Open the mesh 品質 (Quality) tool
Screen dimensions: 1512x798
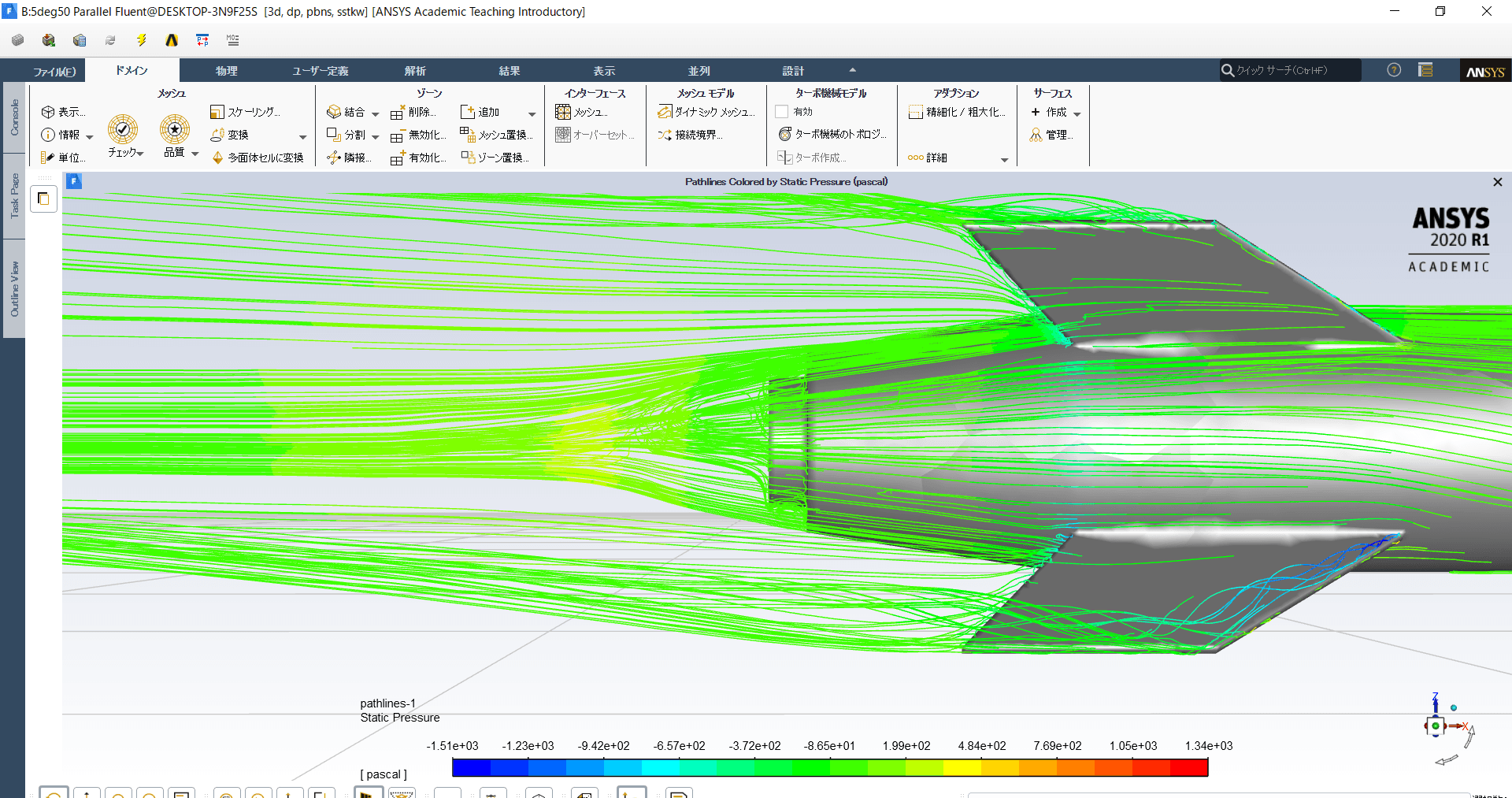click(x=175, y=130)
